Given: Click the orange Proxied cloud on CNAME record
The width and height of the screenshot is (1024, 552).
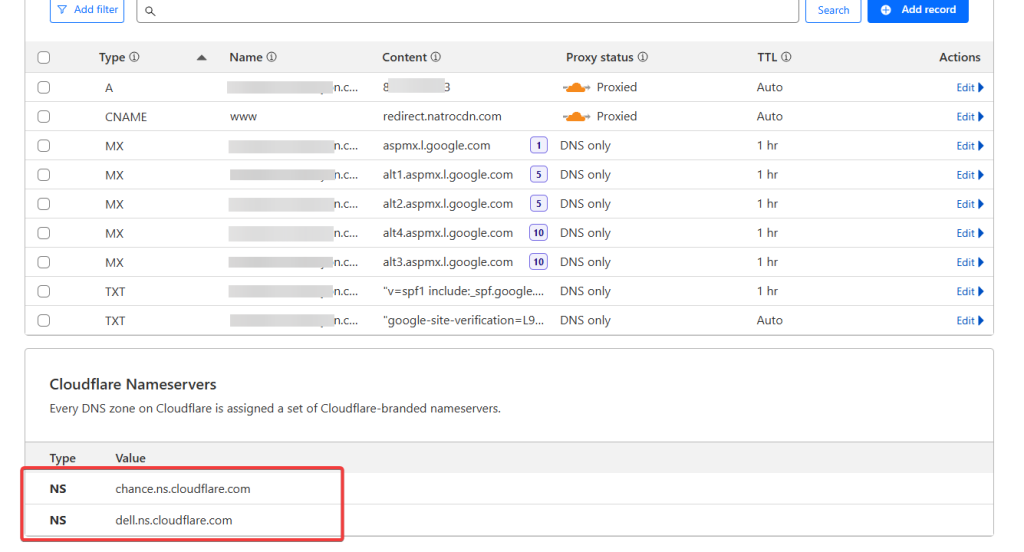Looking at the screenshot, I should pos(576,116).
